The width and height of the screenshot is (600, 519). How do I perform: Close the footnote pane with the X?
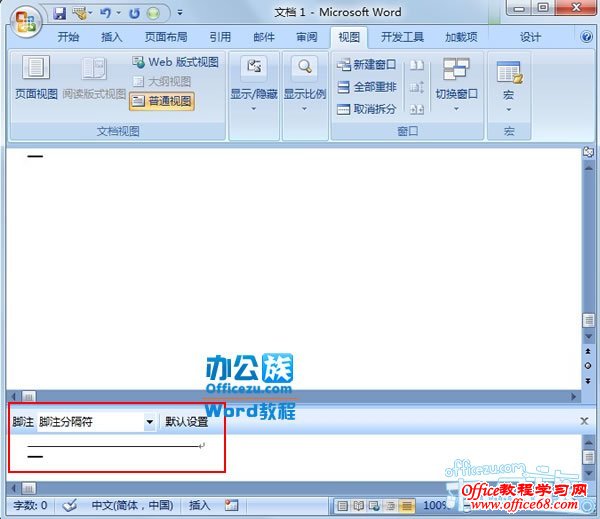[584, 421]
